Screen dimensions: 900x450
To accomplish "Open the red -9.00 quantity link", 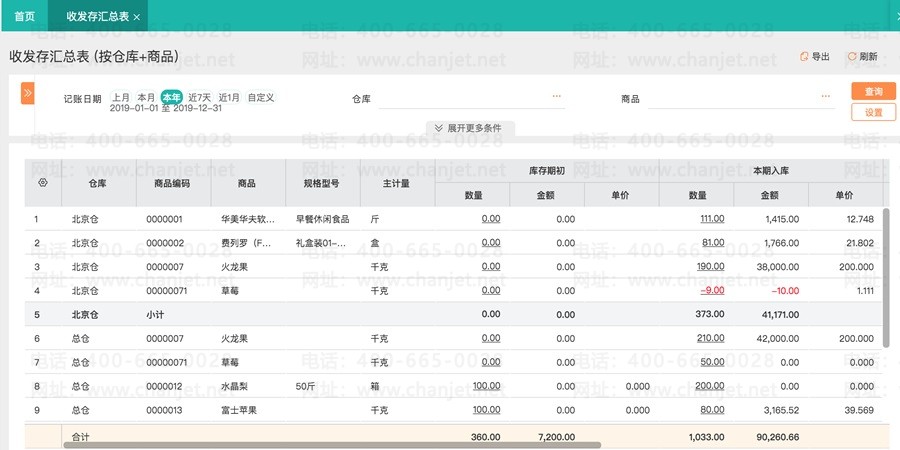I will coord(712,290).
